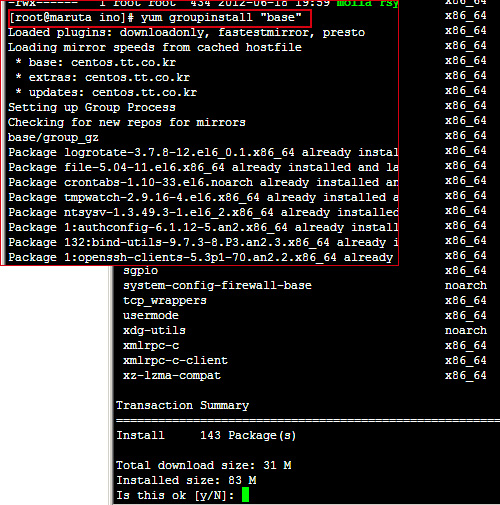
Task: Click the yum groupinstall "base" command line
Action: (155, 18)
